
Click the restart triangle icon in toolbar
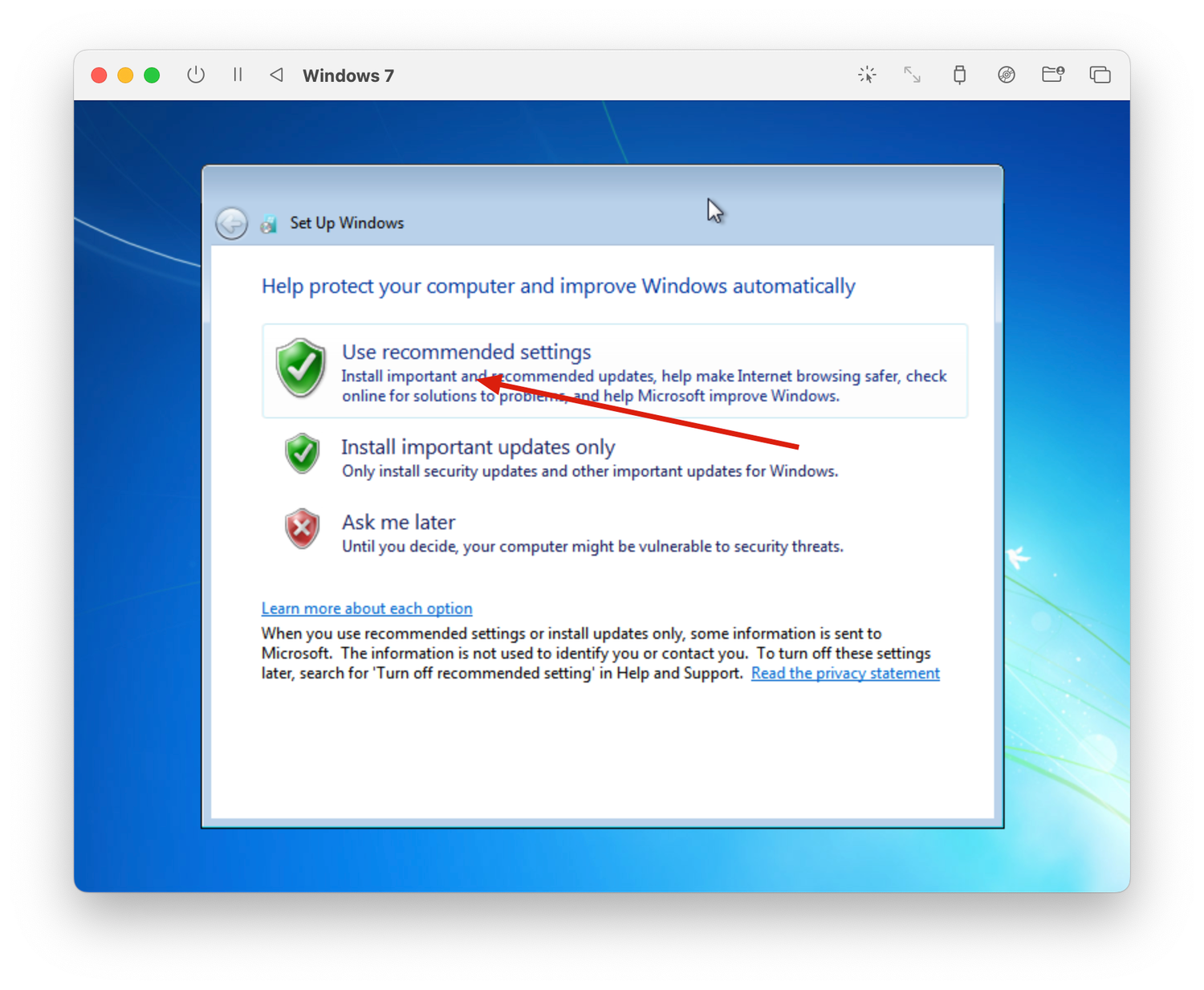[276, 75]
